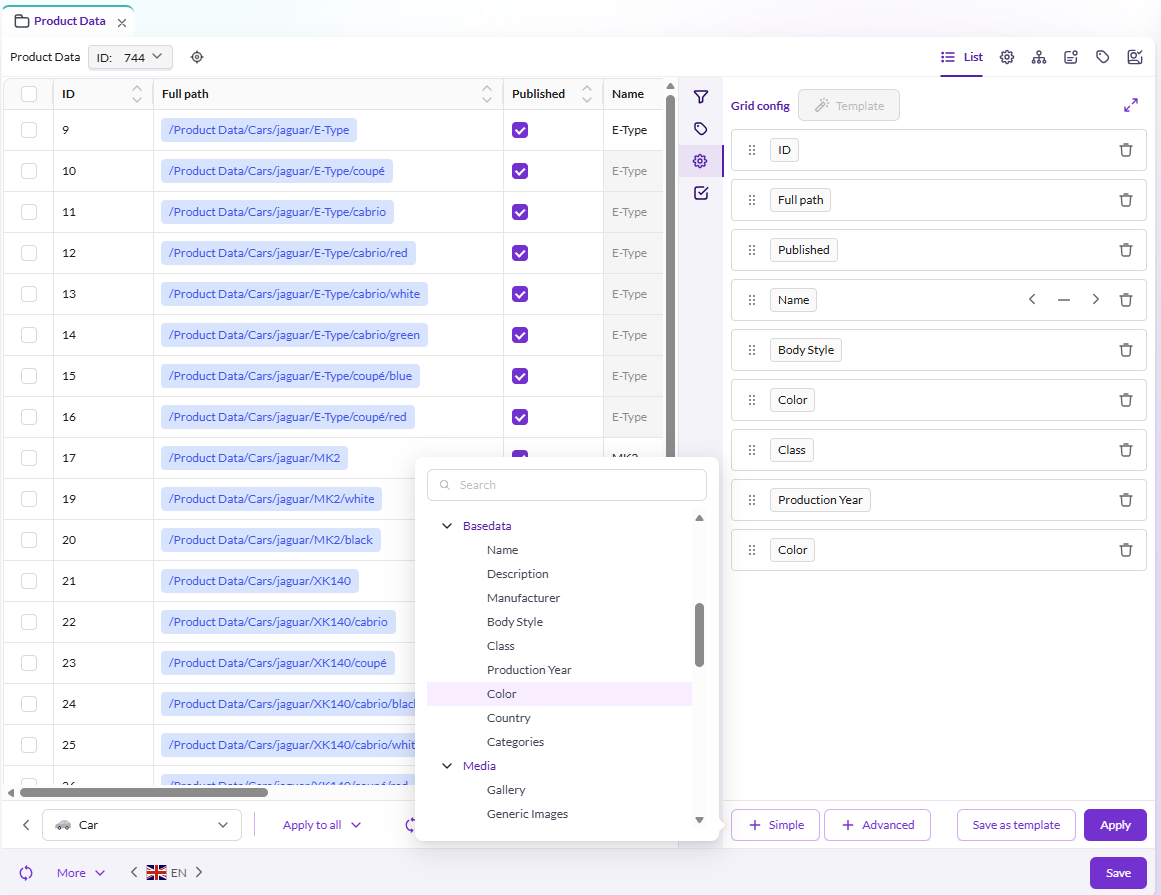The width and height of the screenshot is (1161, 895).
Task: Add a Simple column
Action: [x=775, y=825]
